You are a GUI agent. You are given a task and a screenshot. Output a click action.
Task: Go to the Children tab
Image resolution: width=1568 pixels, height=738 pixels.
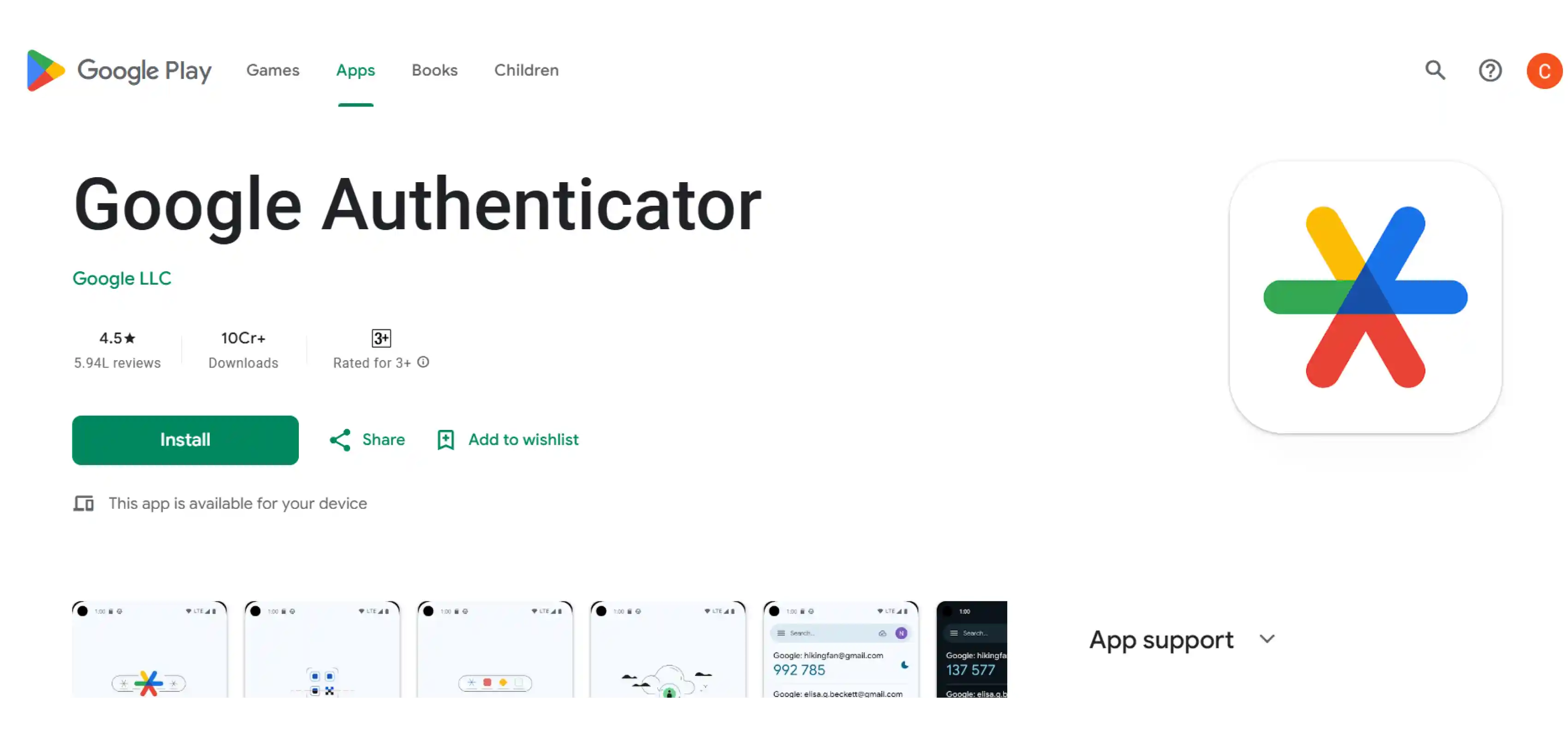coord(527,70)
